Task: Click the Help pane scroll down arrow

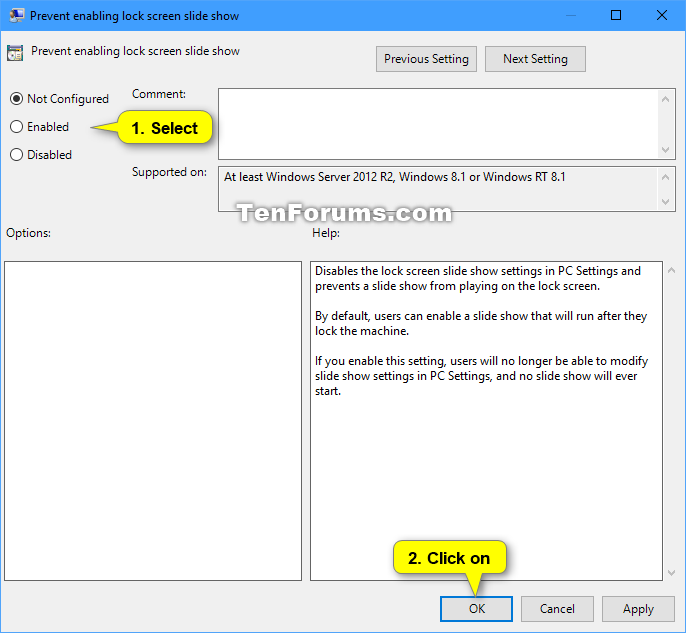Action: coord(672,573)
